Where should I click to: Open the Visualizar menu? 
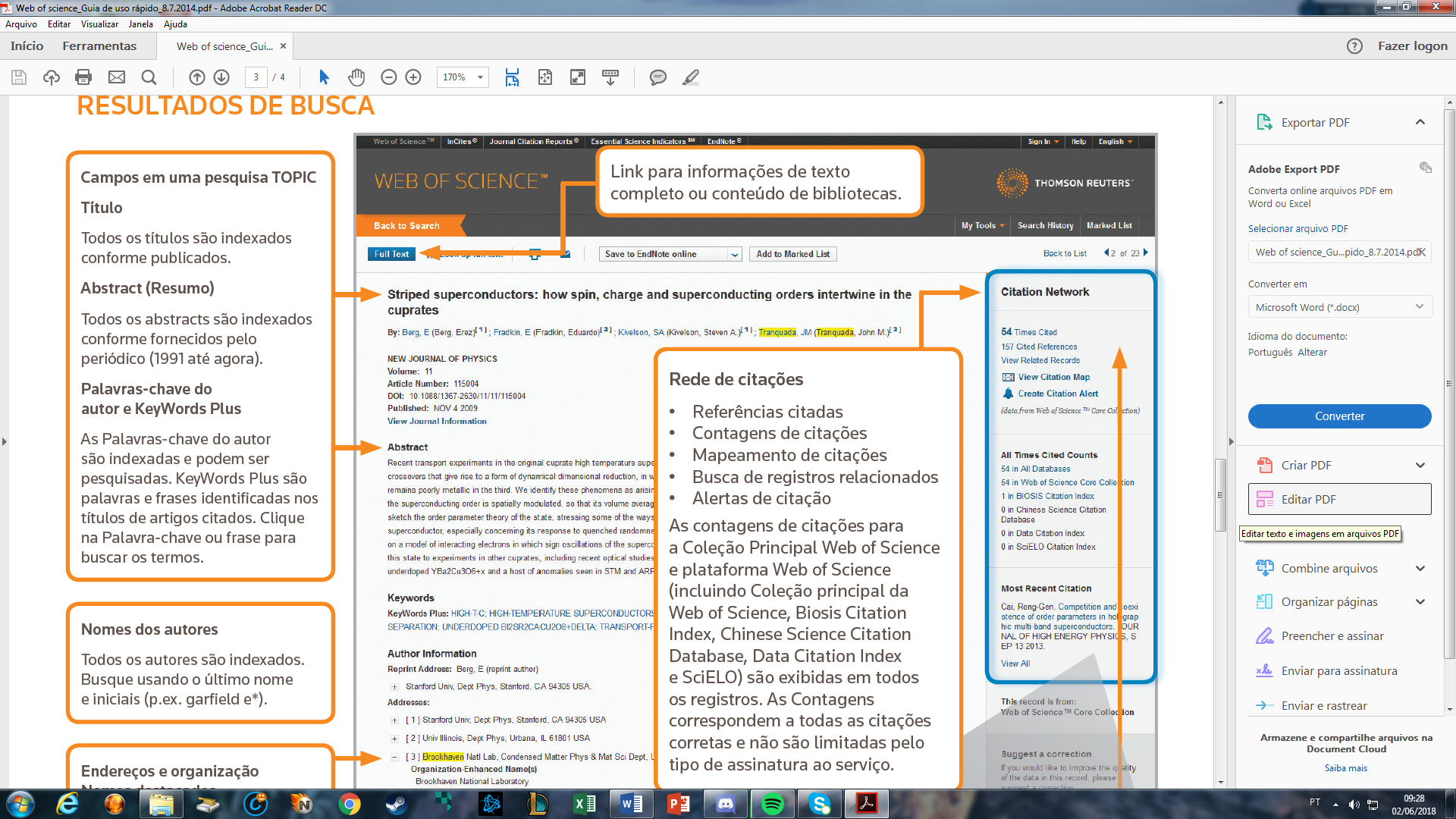pos(99,24)
